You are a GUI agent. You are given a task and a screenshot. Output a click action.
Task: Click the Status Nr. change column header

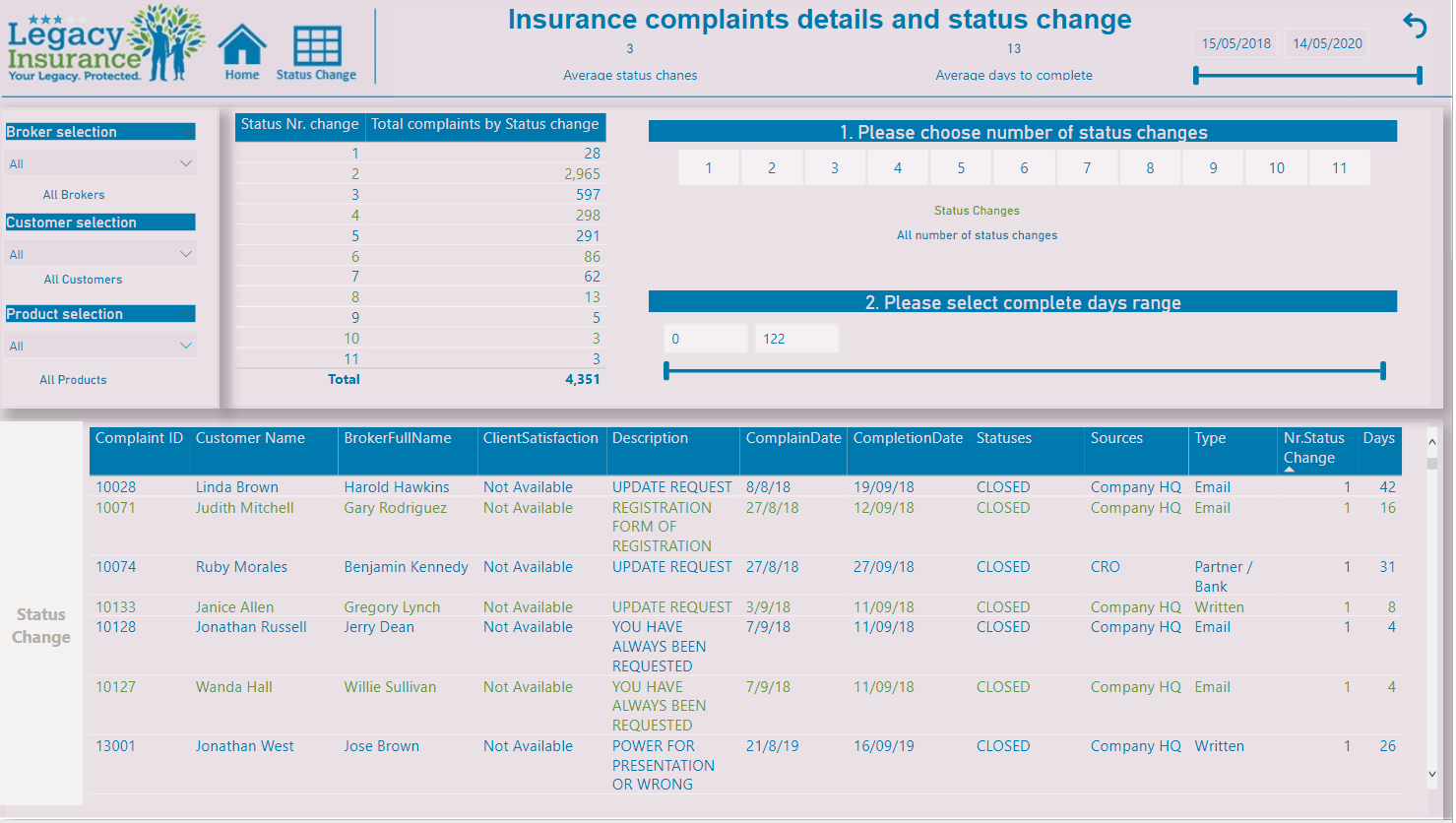click(x=299, y=125)
